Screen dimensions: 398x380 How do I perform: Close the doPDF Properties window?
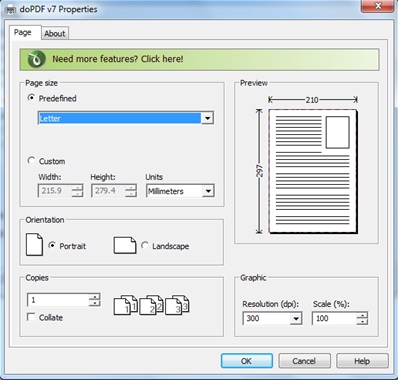click(378, 6)
